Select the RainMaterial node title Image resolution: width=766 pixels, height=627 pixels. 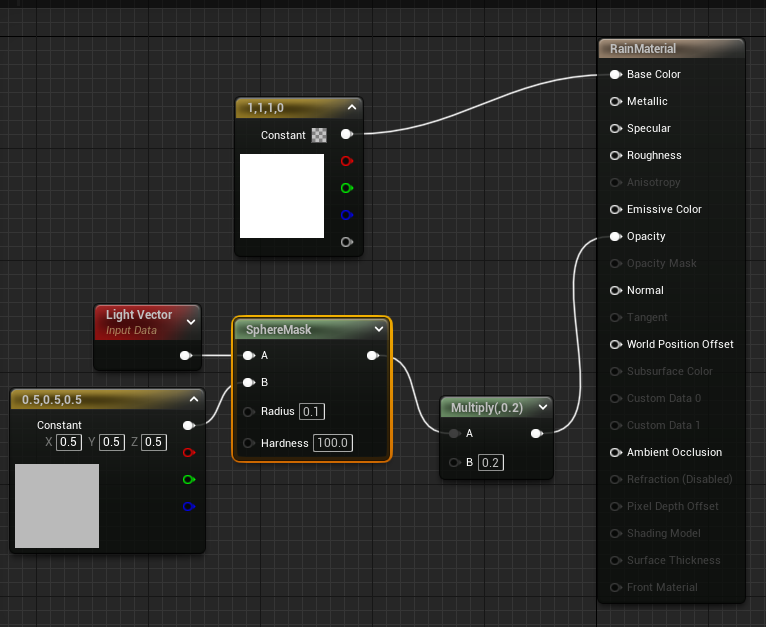[642, 49]
